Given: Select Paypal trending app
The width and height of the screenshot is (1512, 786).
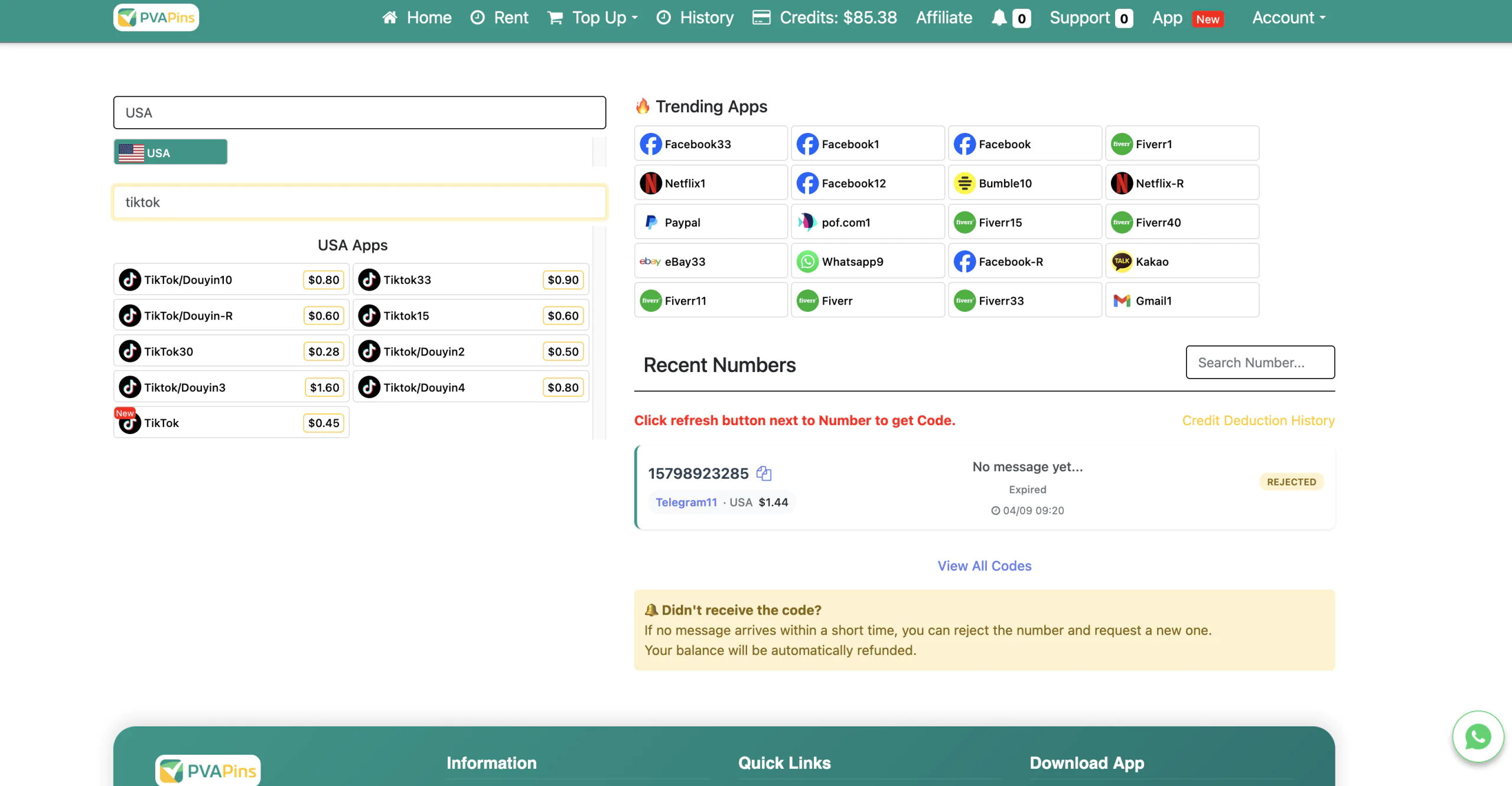Looking at the screenshot, I should (x=711, y=222).
